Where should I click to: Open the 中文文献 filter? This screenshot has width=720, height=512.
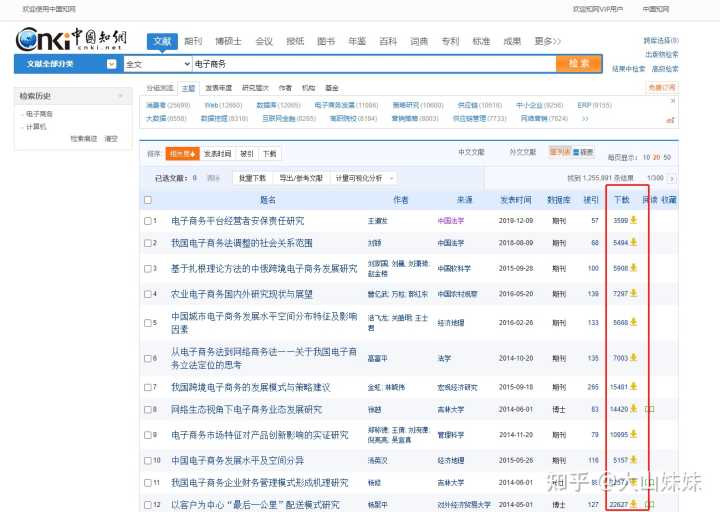click(x=471, y=152)
